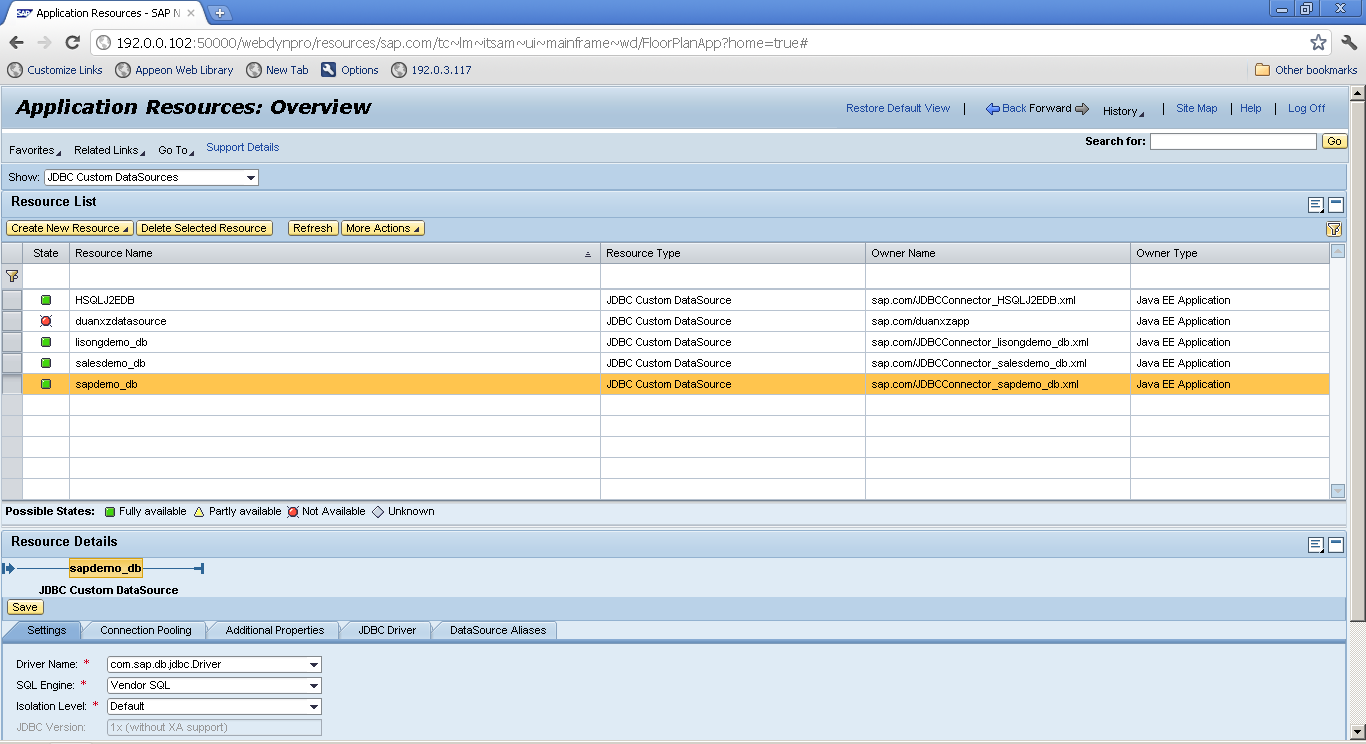Focus the Search for input field
The image size is (1366, 744).
(x=1233, y=141)
